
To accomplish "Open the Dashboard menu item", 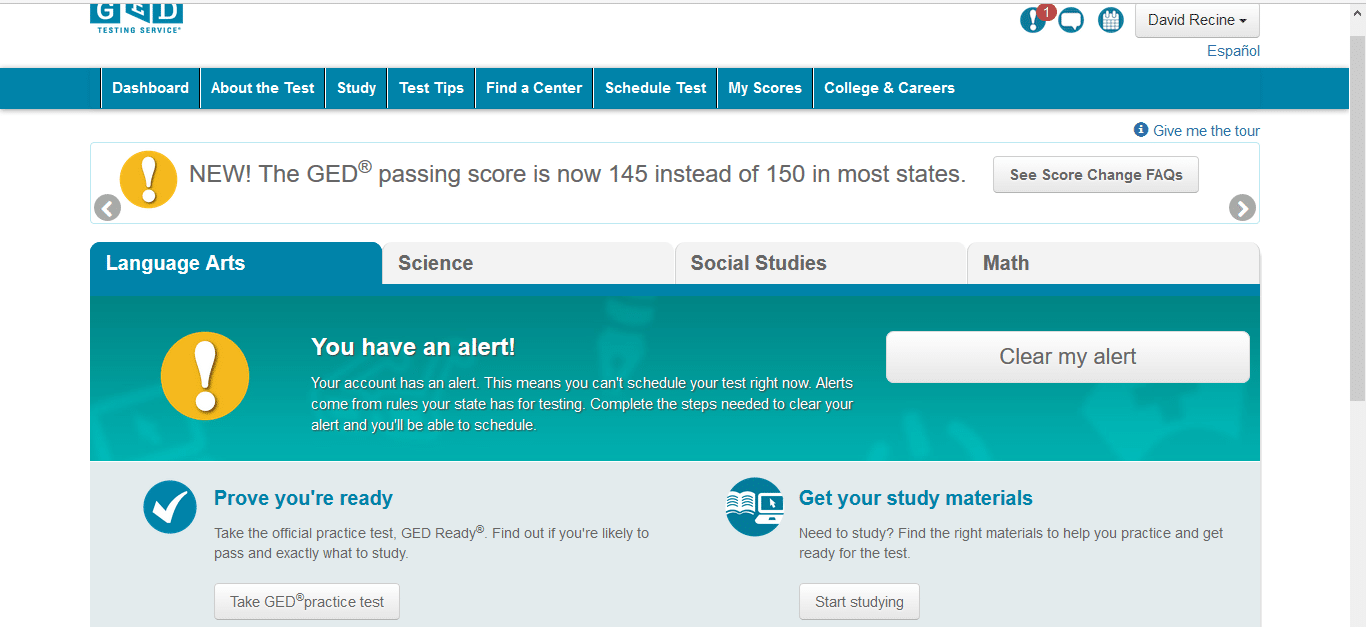I will (150, 88).
